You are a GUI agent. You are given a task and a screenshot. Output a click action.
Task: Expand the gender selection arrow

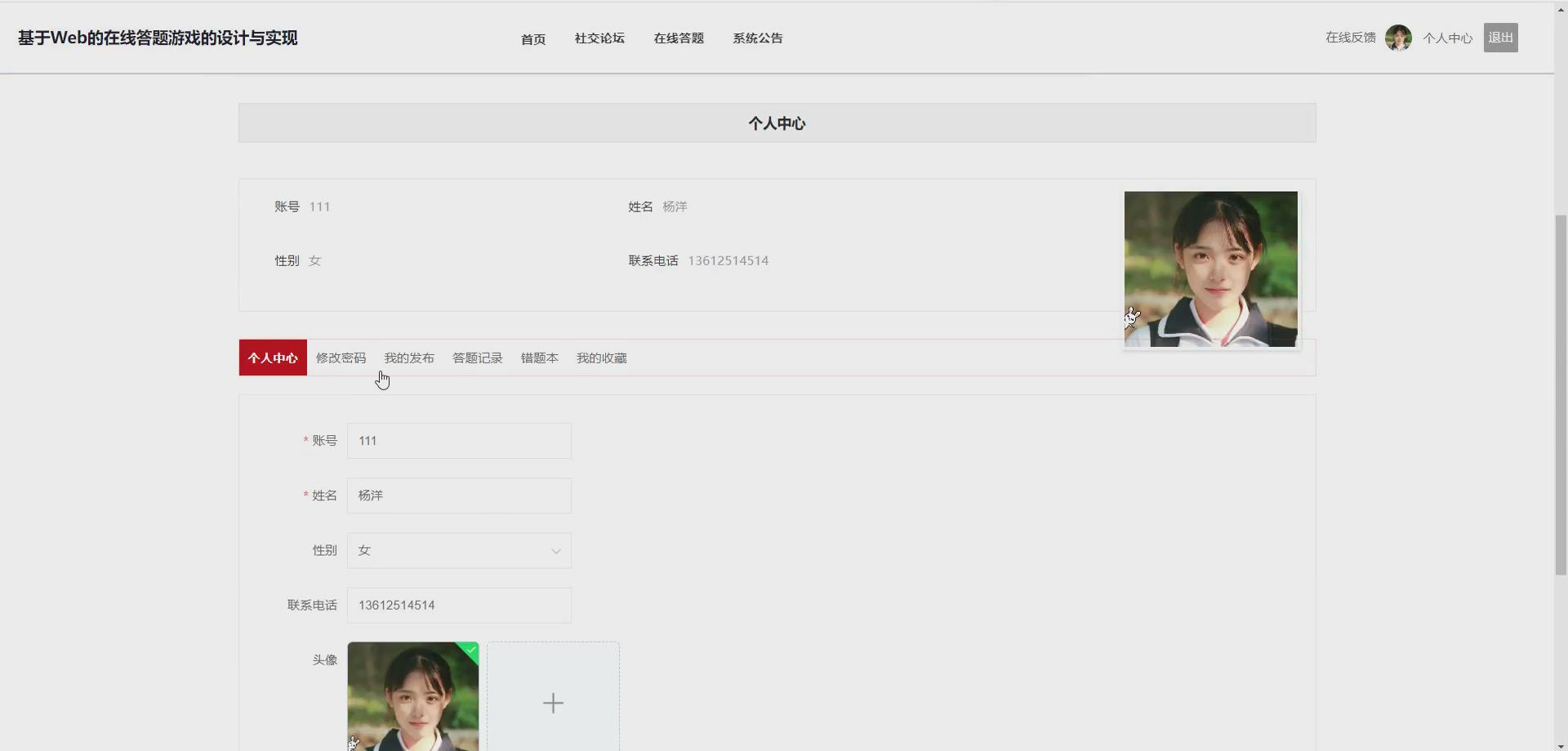[x=555, y=551]
